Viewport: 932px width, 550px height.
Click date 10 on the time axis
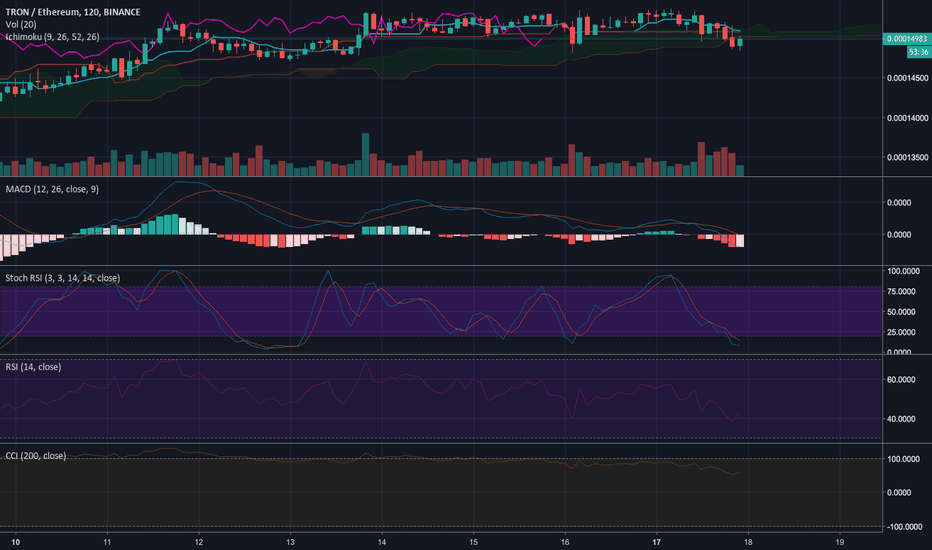(x=15, y=542)
